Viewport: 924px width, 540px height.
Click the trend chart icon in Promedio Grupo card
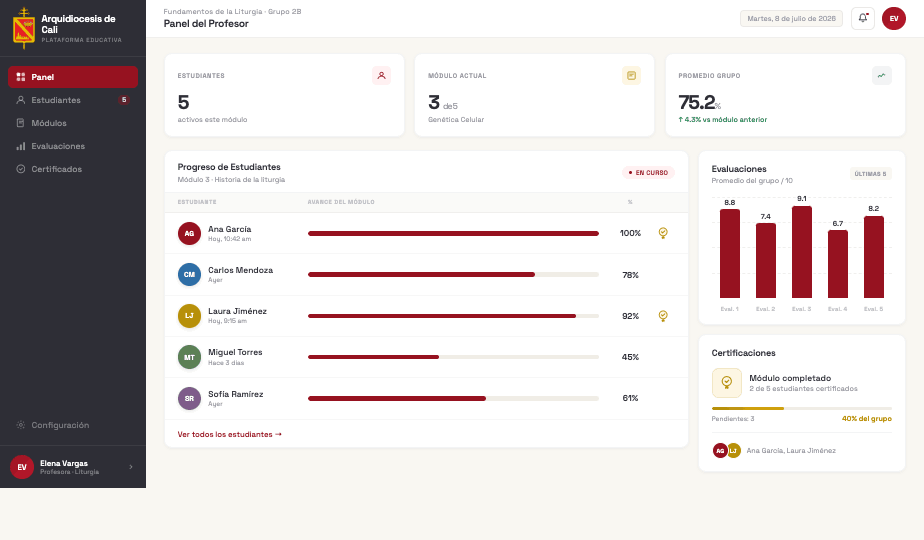coord(882,75)
